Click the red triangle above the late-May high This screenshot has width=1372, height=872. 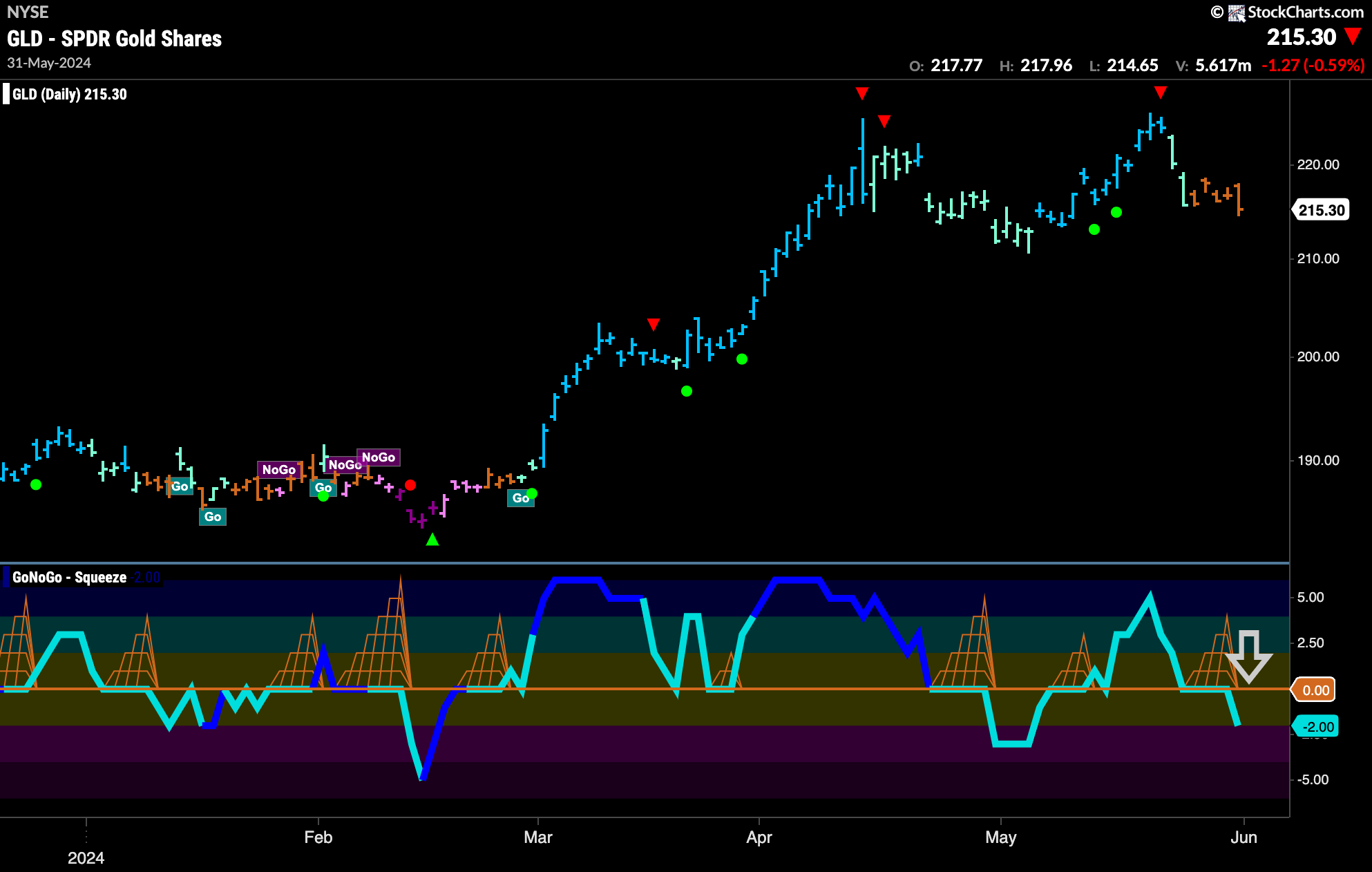[x=1161, y=92]
